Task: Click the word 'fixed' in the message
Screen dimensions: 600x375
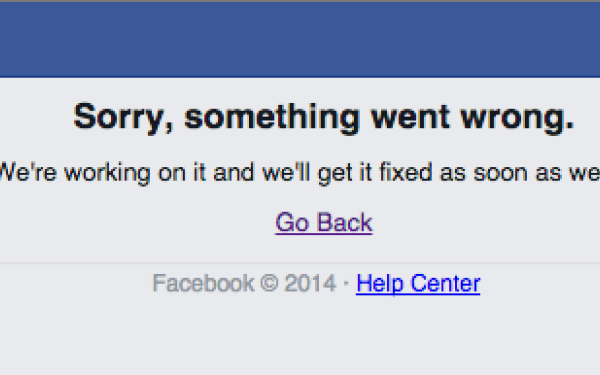Action: click(406, 172)
